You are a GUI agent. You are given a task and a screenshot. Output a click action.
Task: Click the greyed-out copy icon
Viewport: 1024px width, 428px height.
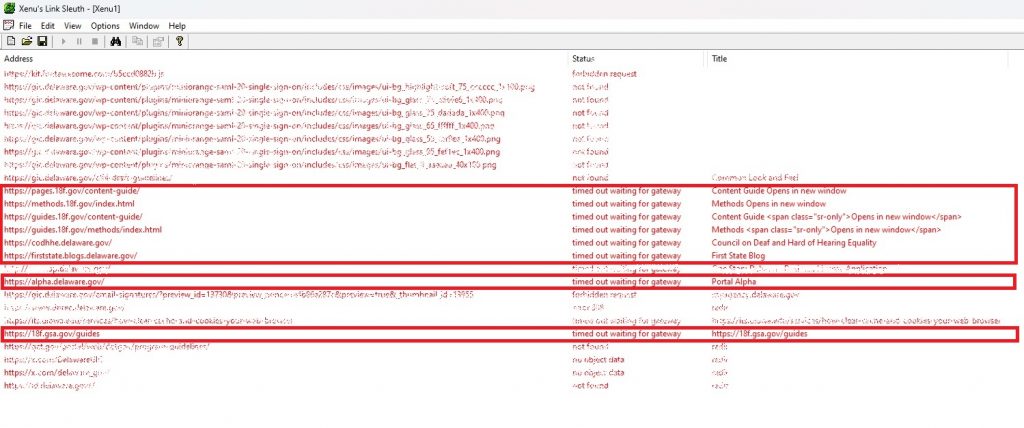click(137, 41)
